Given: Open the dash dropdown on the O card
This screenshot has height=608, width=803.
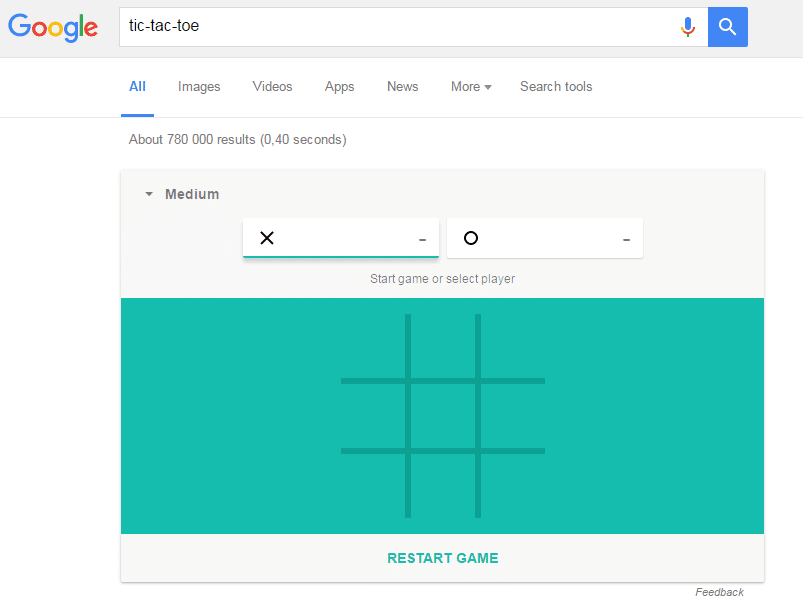Looking at the screenshot, I should coord(626,238).
